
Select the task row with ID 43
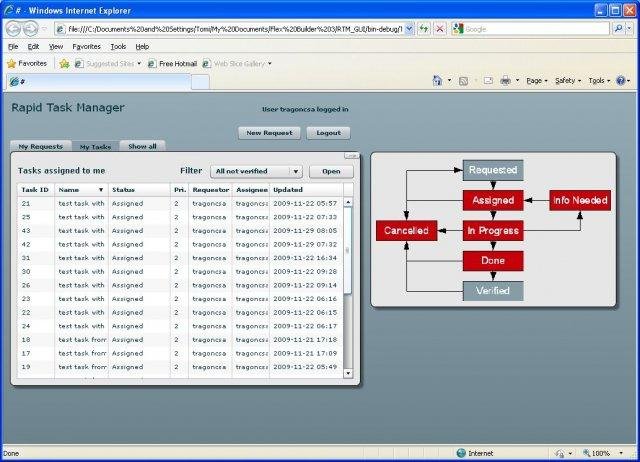click(x=180, y=231)
